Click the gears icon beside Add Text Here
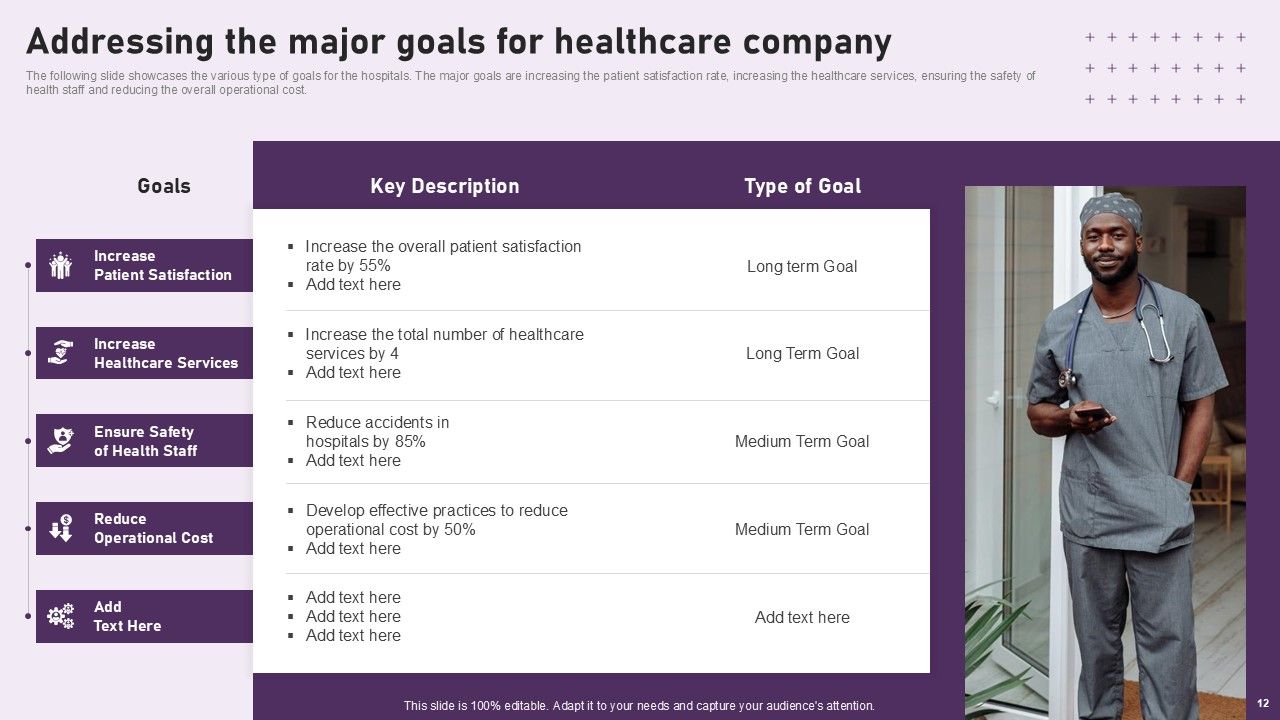The image size is (1280, 720). click(x=61, y=616)
